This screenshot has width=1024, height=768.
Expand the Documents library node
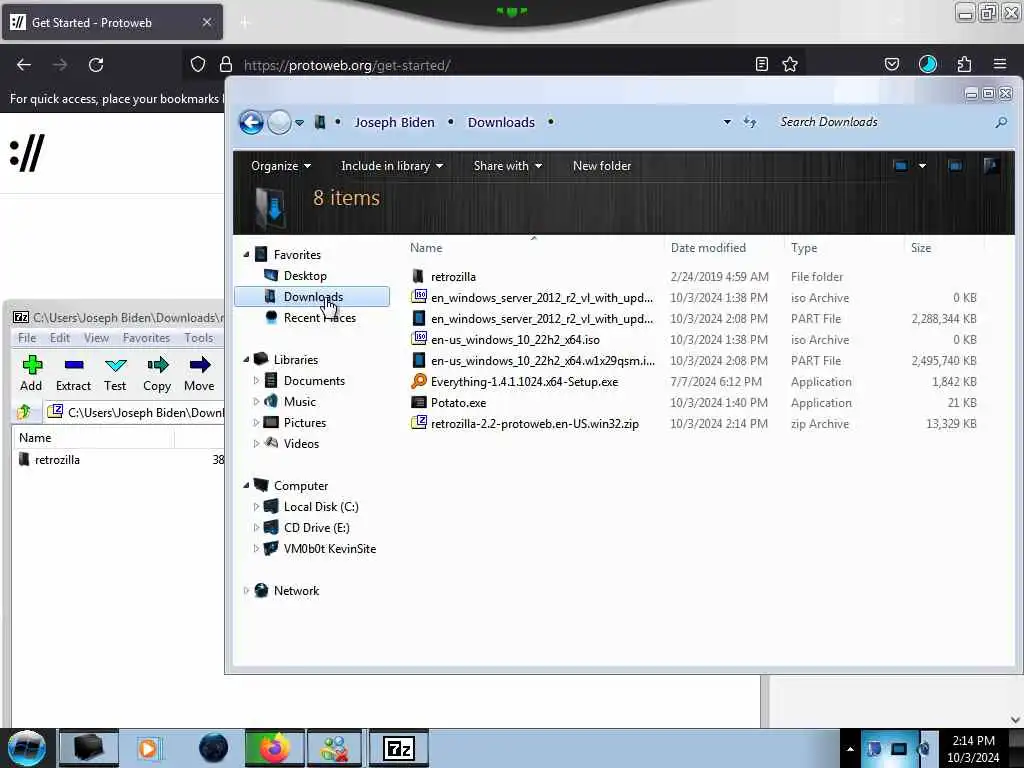click(x=256, y=380)
